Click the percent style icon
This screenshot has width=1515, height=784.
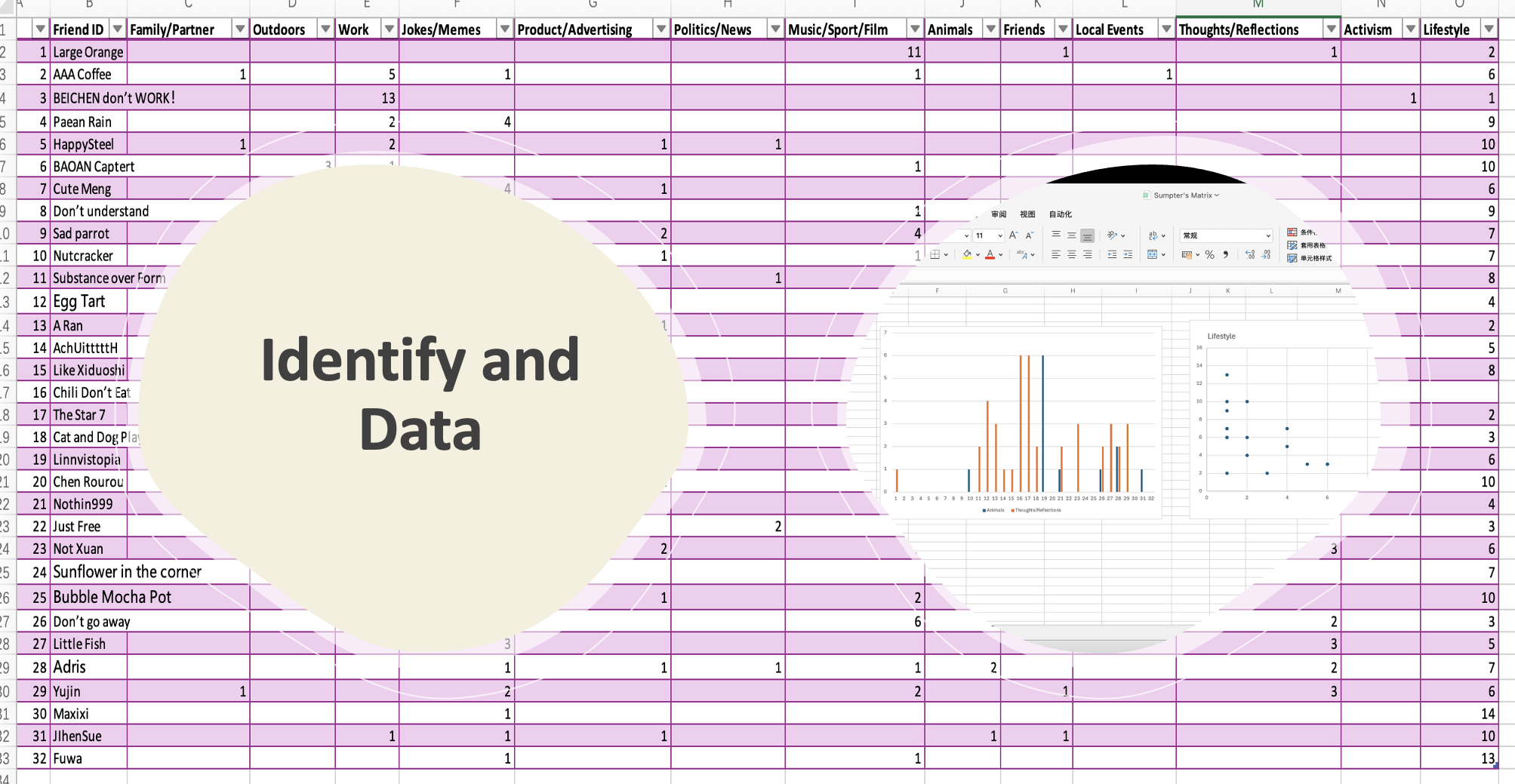[1209, 255]
